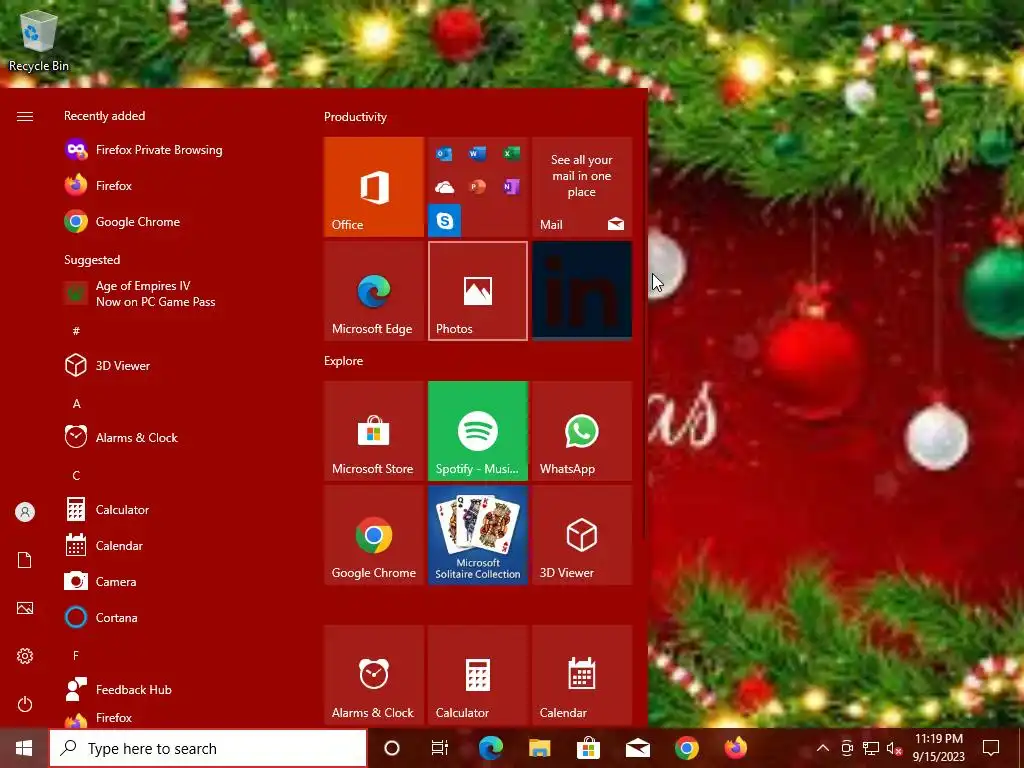
Task: Open the Skype icon in Office tile group
Action: coord(445,221)
